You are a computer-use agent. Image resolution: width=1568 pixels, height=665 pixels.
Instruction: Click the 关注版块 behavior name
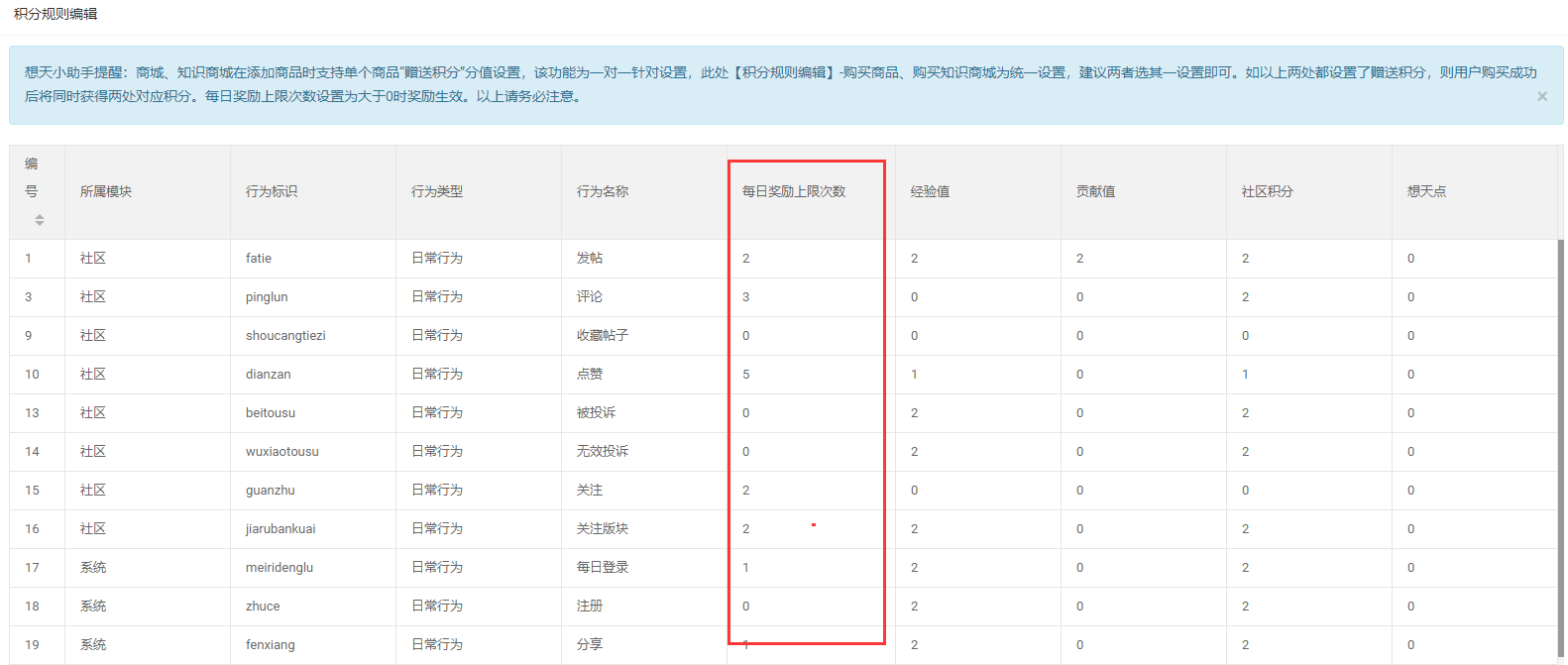pyautogui.click(x=603, y=528)
